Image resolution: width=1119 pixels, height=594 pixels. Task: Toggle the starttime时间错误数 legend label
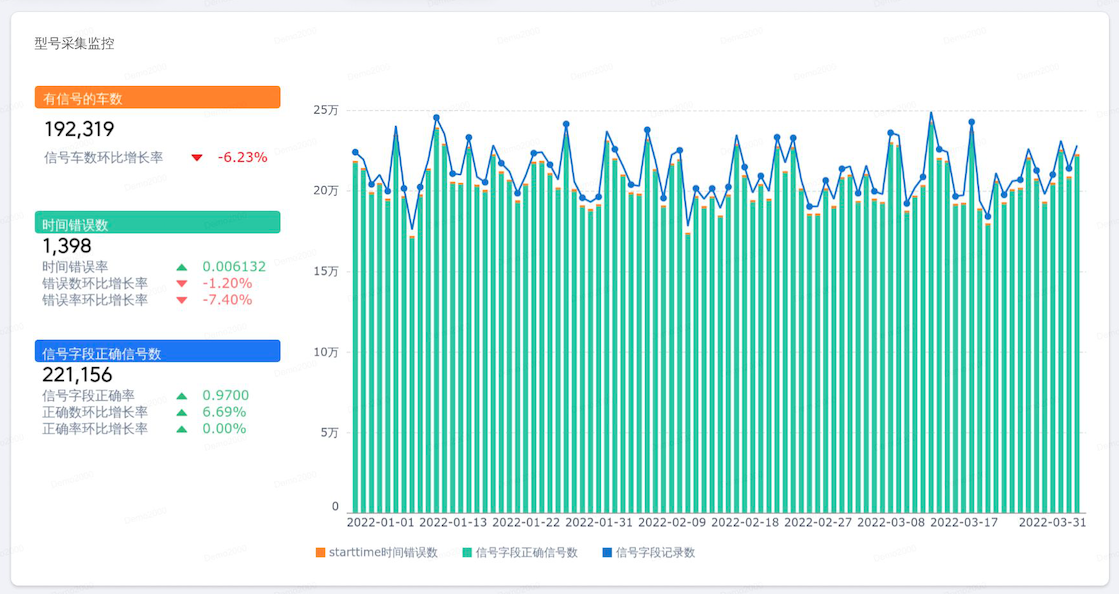point(383,553)
